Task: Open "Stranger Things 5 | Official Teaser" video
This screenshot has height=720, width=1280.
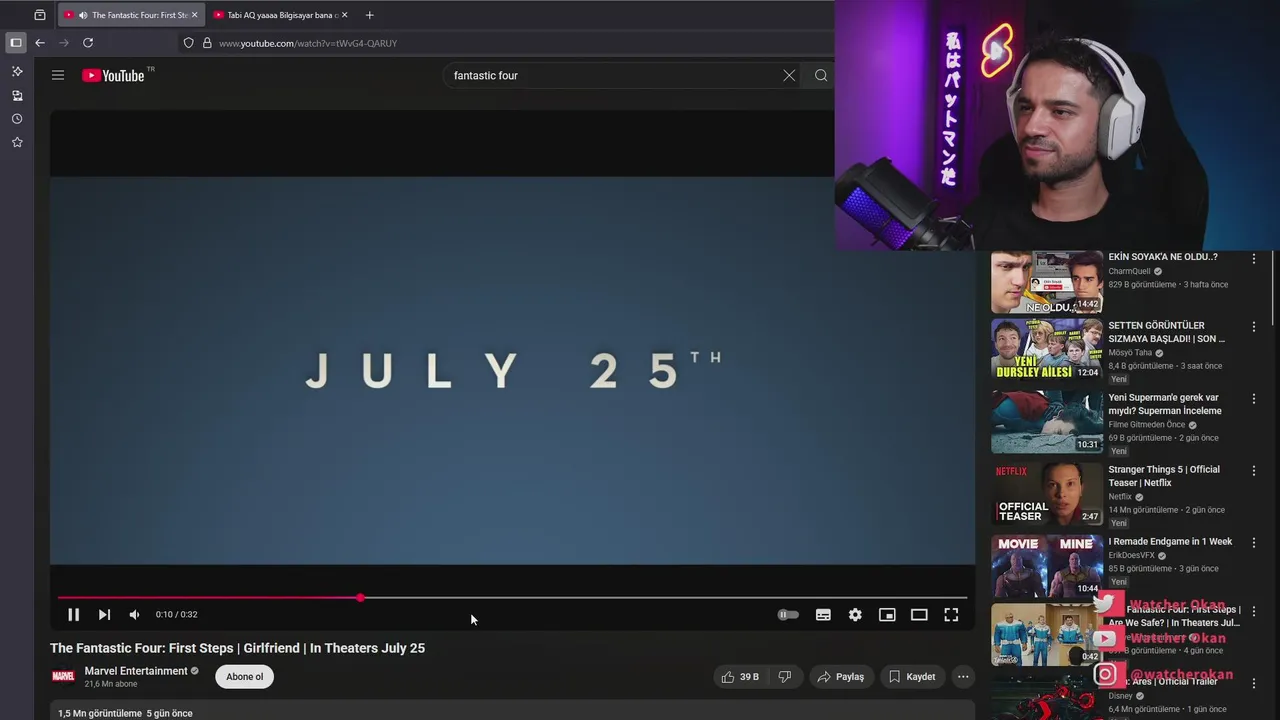Action: pyautogui.click(x=1164, y=476)
